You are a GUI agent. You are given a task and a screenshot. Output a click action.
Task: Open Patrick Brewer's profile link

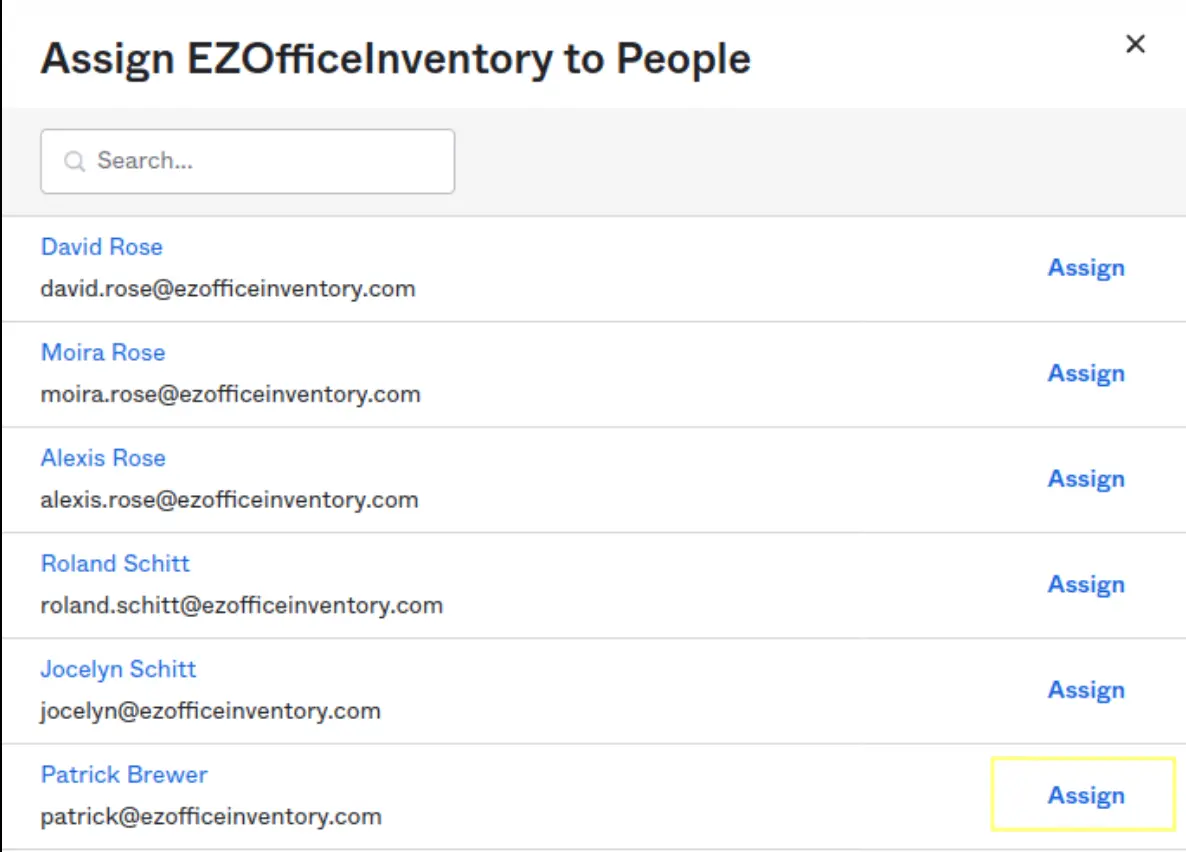click(124, 775)
